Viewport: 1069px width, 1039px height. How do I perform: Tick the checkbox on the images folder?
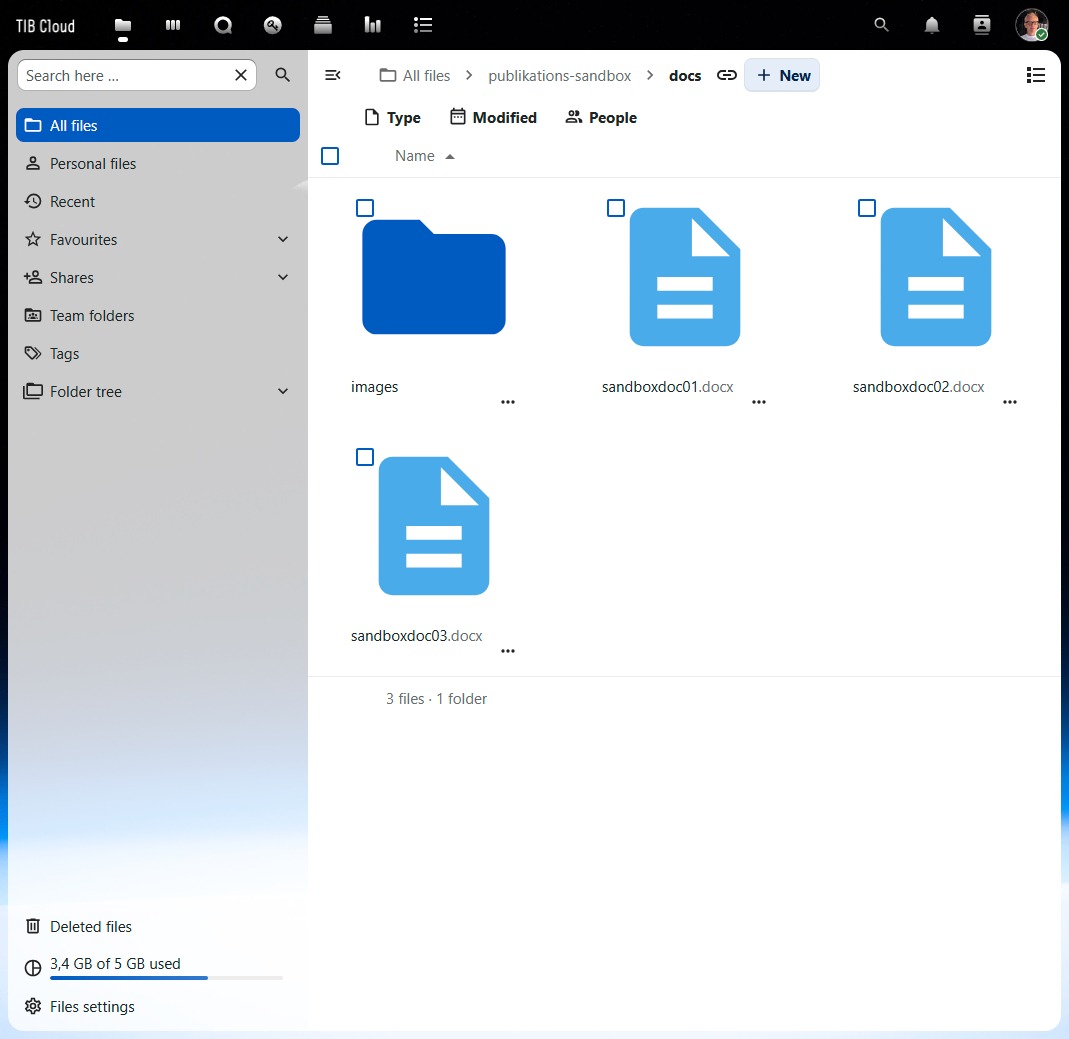click(x=365, y=208)
